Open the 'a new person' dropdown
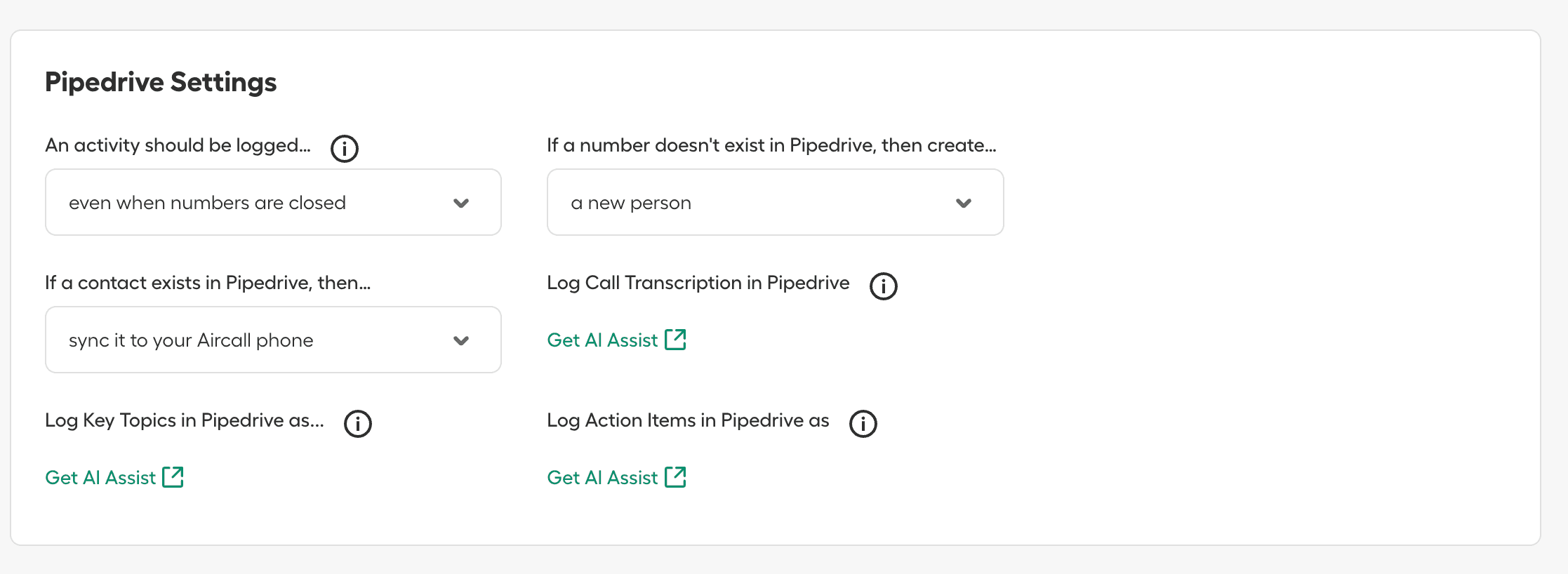 coord(775,202)
